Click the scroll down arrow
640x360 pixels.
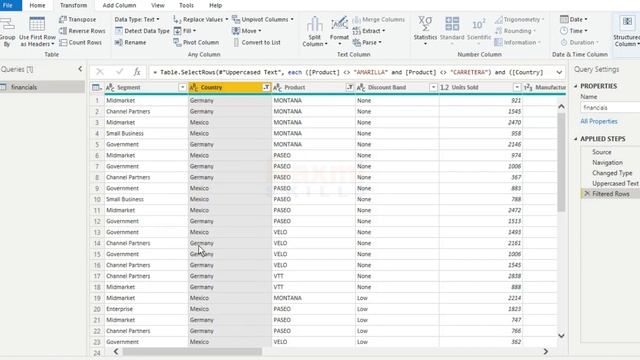point(561,336)
